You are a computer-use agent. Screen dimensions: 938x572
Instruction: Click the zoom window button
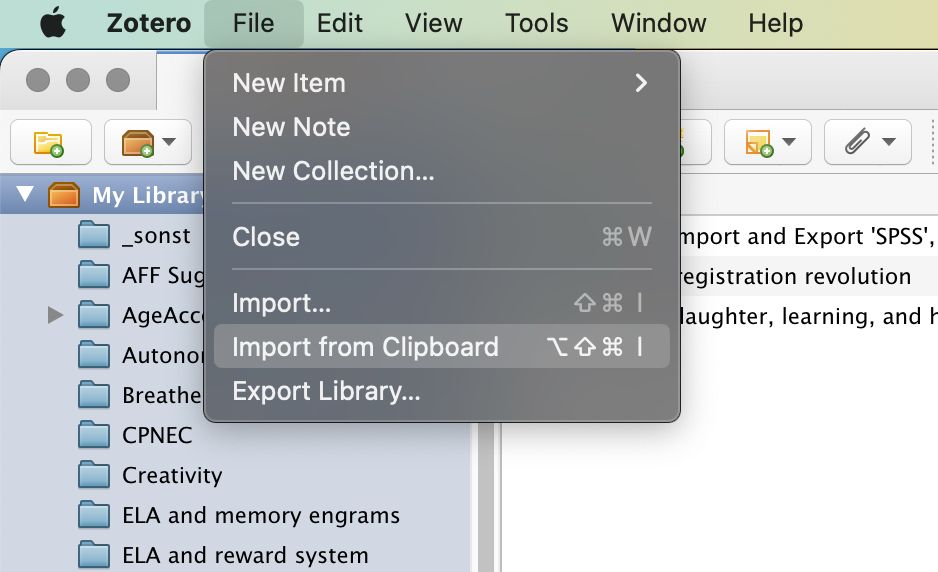point(118,80)
